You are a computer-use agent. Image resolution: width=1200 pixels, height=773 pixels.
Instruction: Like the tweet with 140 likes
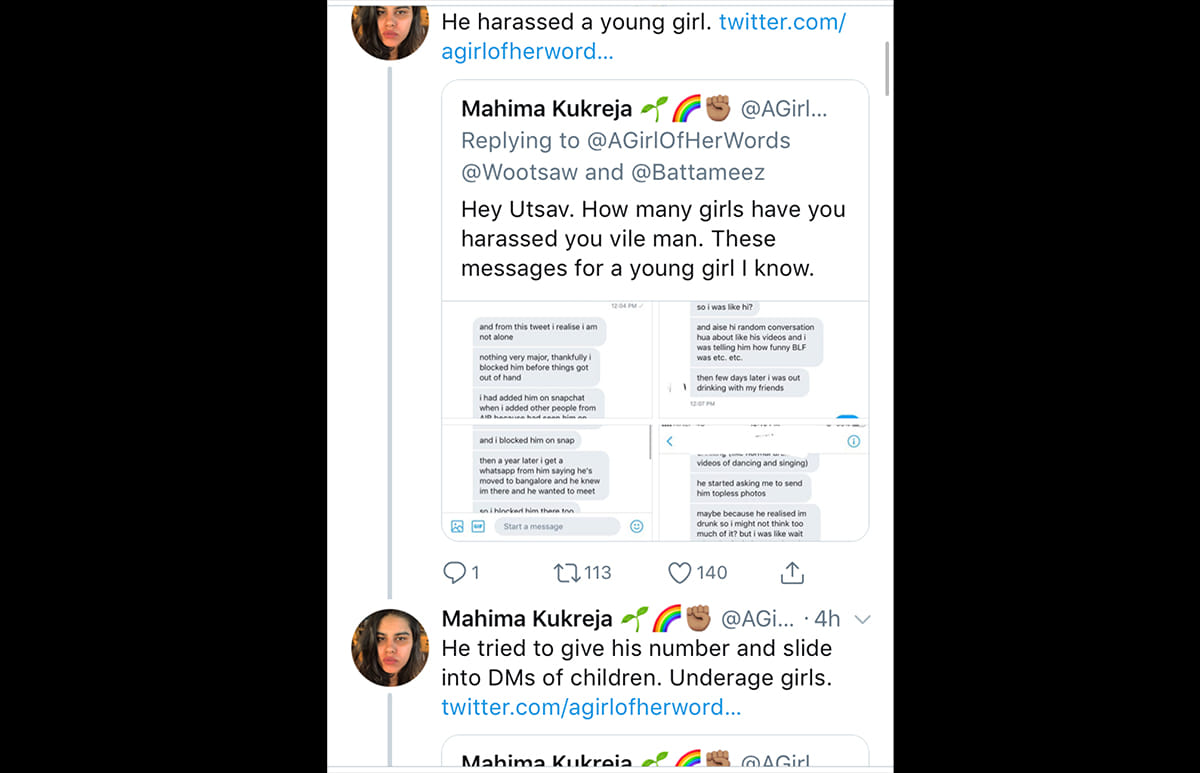680,572
